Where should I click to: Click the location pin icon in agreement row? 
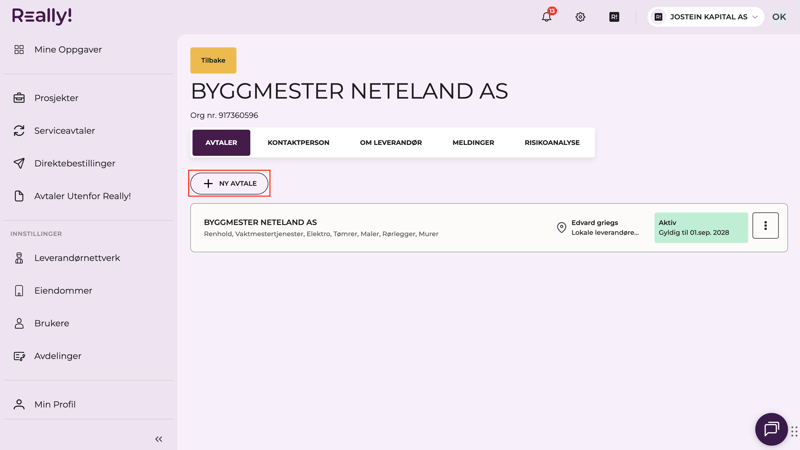point(561,228)
